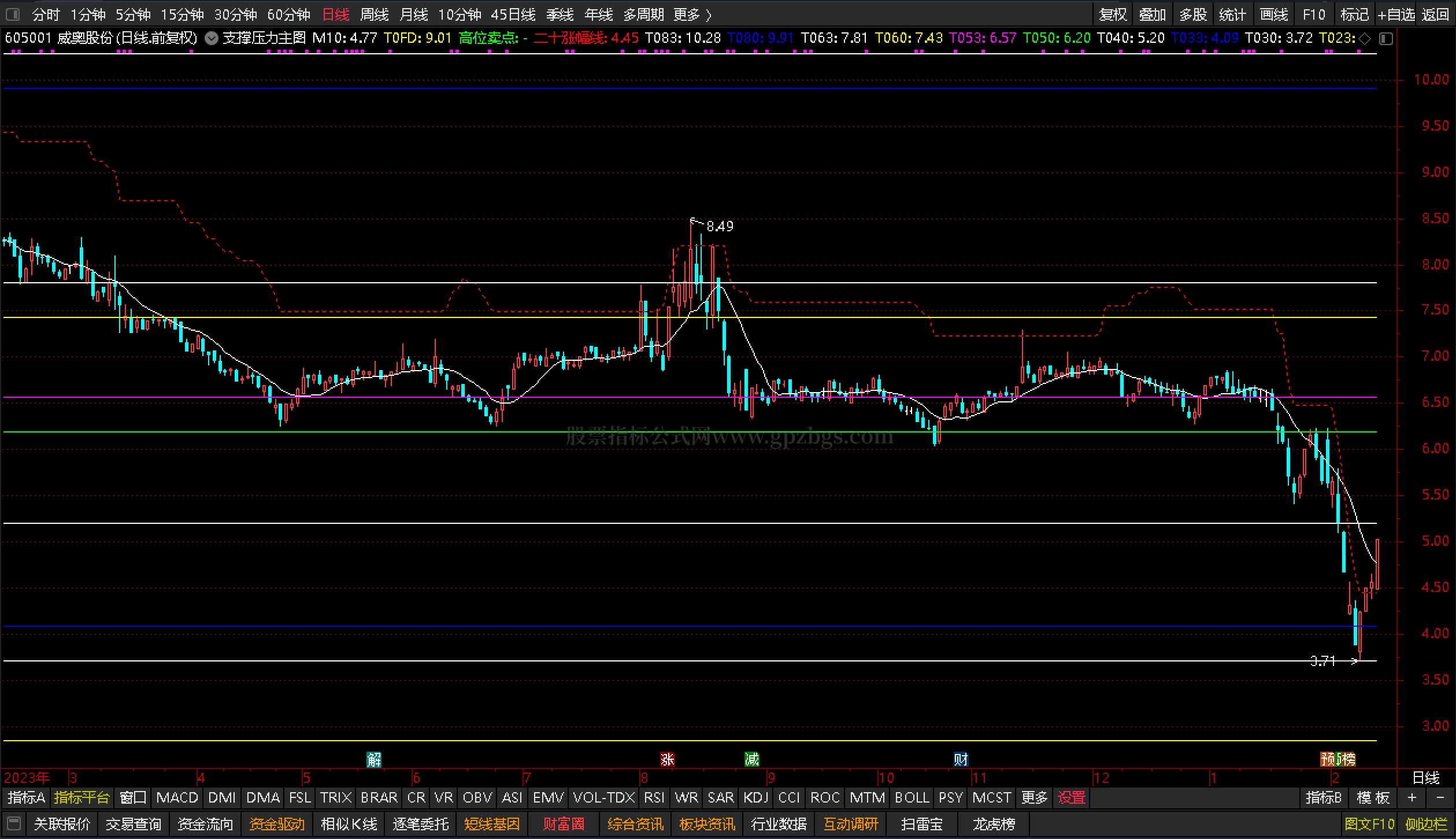Viewport: 1456px width, 839px height.
Task: Activate the 画线 drawing tools
Action: coord(1274,14)
